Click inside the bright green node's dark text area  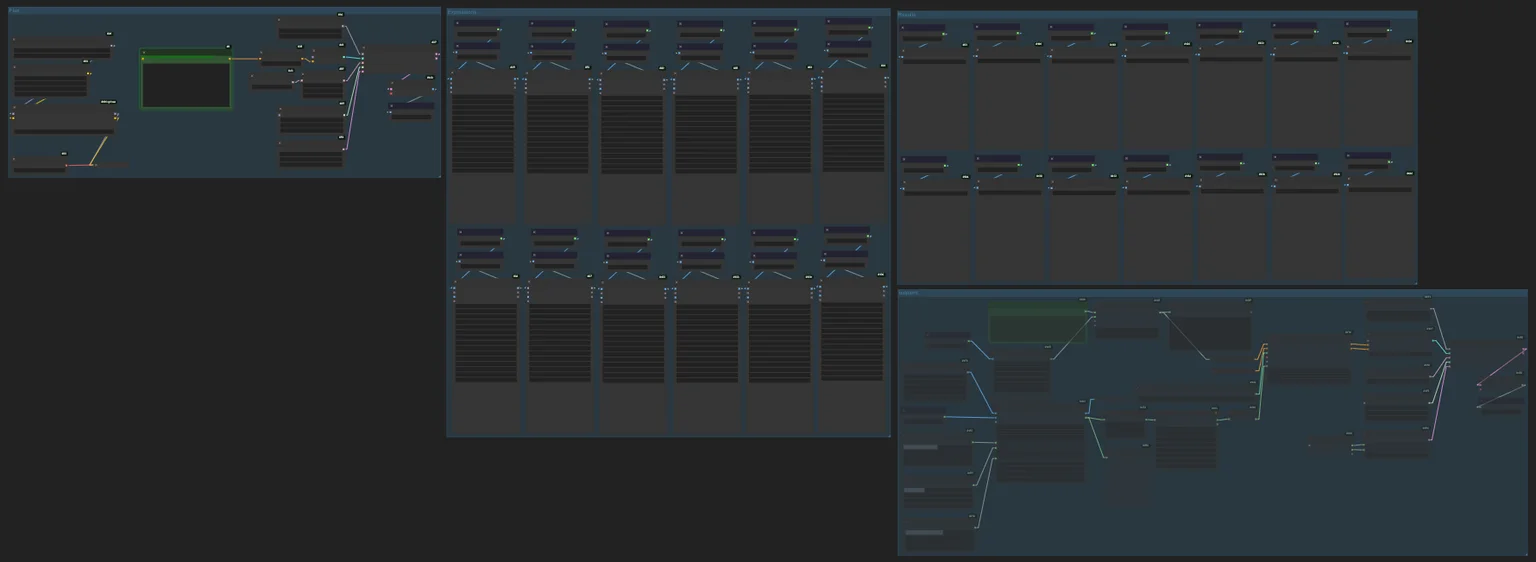tap(186, 85)
